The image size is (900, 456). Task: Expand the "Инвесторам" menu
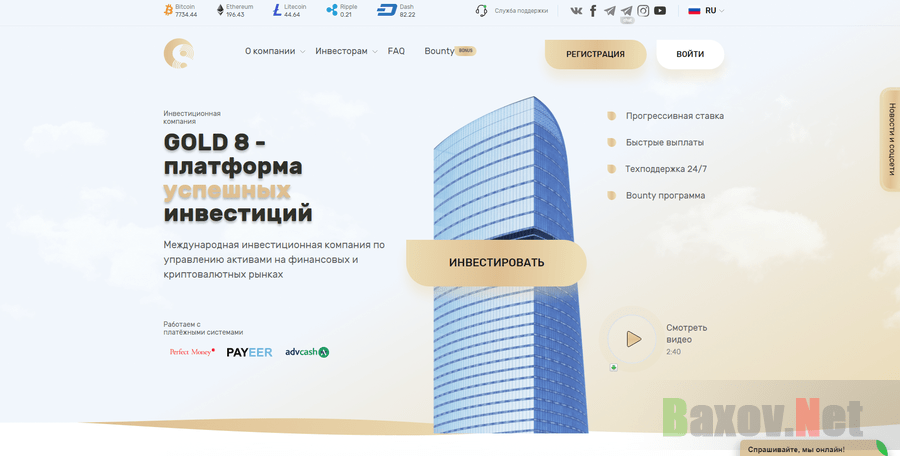[346, 51]
